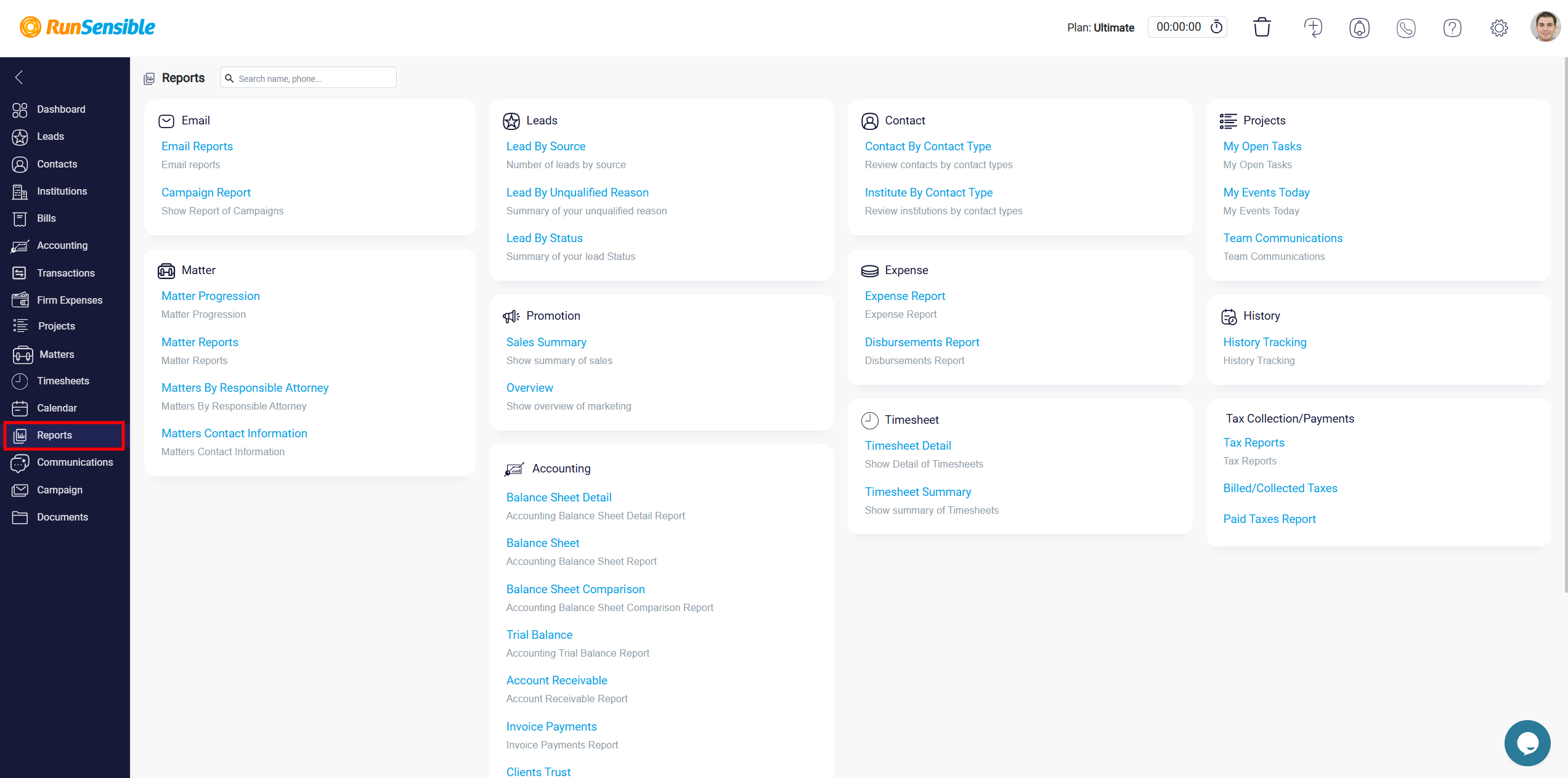Click the Institutions building icon in sidebar
This screenshot has width=1568, height=778.
pos(20,192)
